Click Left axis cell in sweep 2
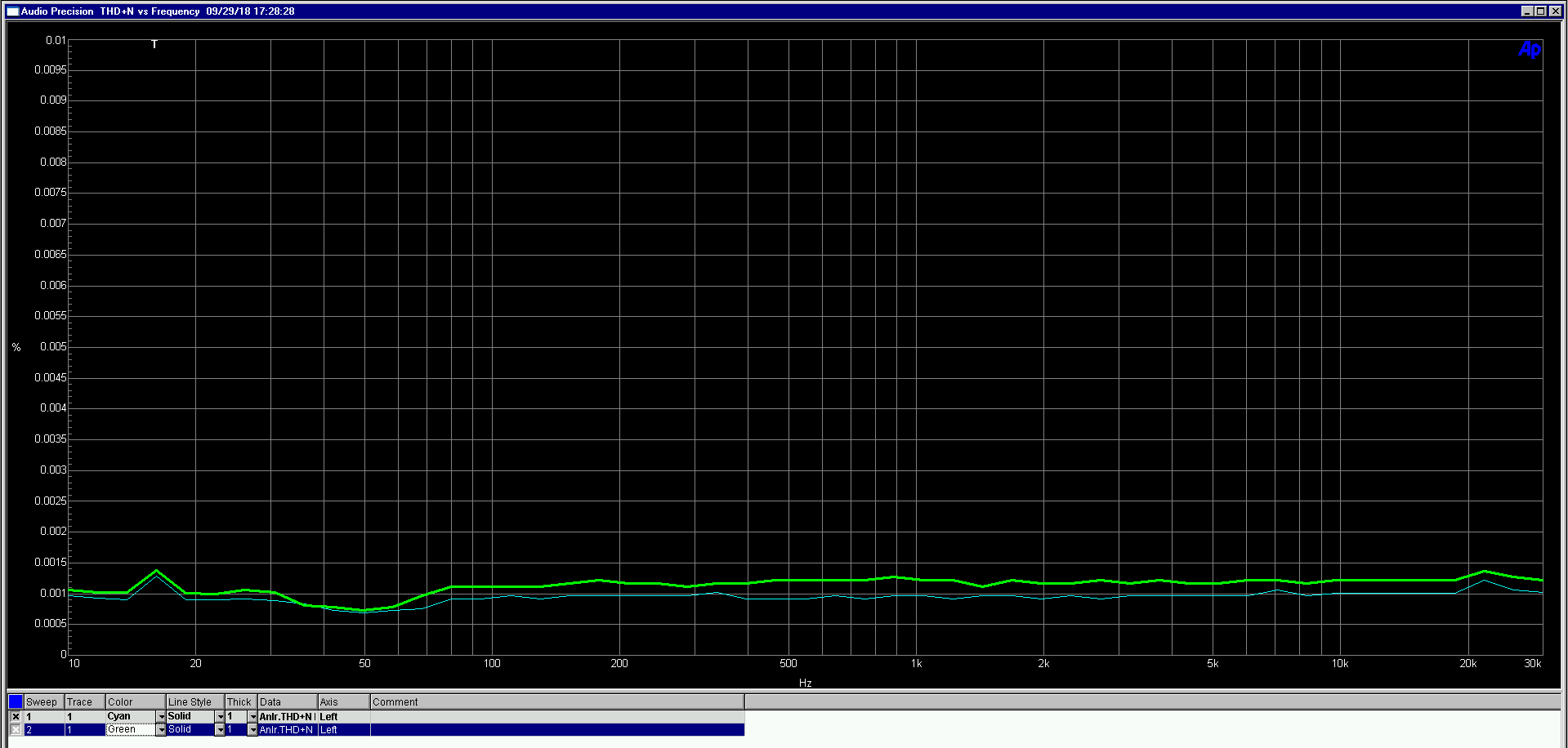The height and width of the screenshot is (748, 1568). coord(344,729)
